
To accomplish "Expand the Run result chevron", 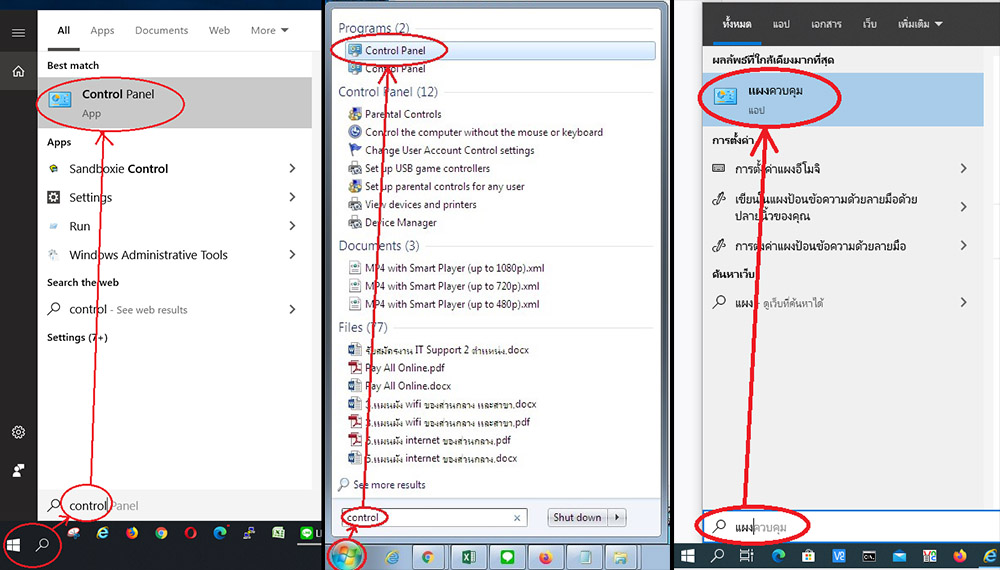I will coord(292,226).
